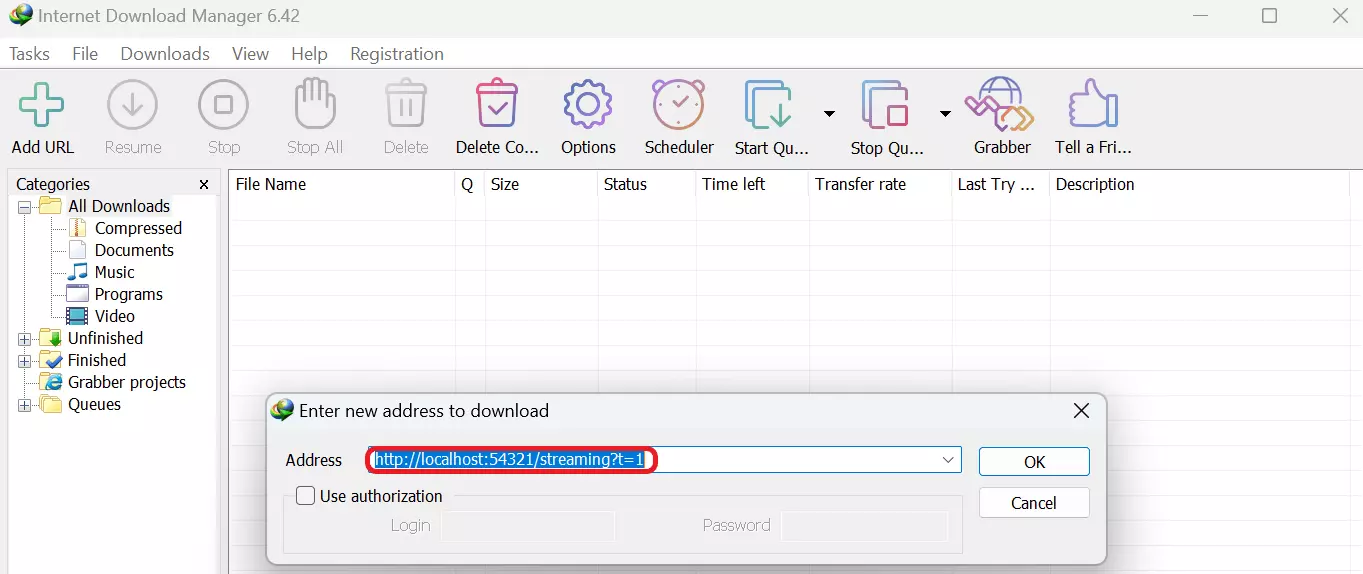The width and height of the screenshot is (1363, 574).
Task: Click Cancel in address dialog
Action: coord(1034,503)
